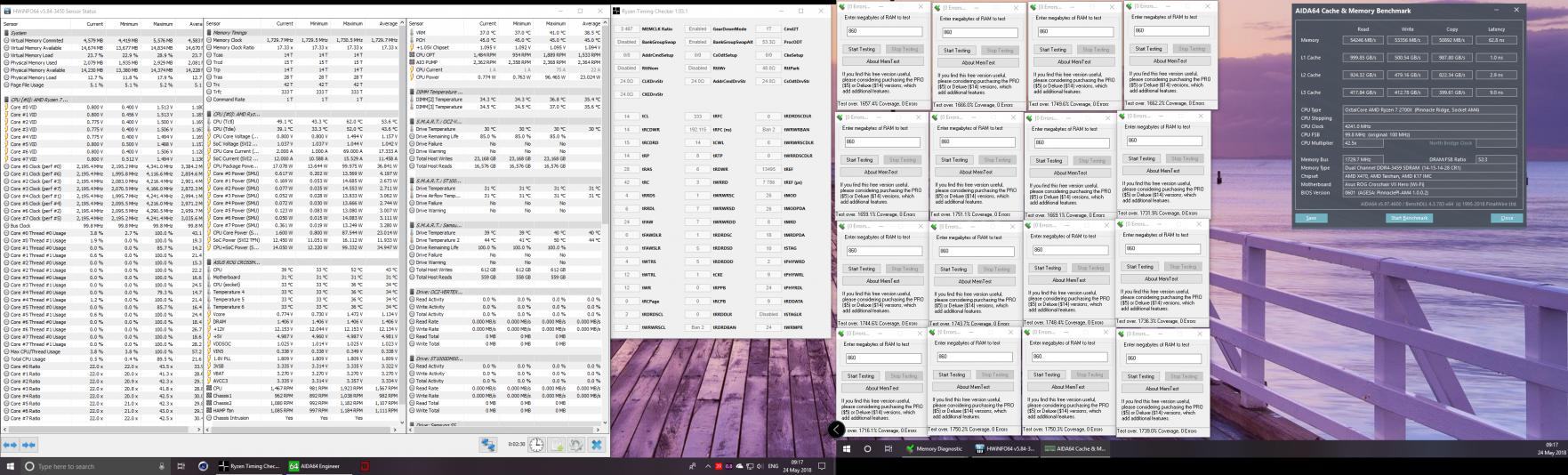
Task: Switch to Ryzen Timing Checker taskbar item
Action: [249, 466]
